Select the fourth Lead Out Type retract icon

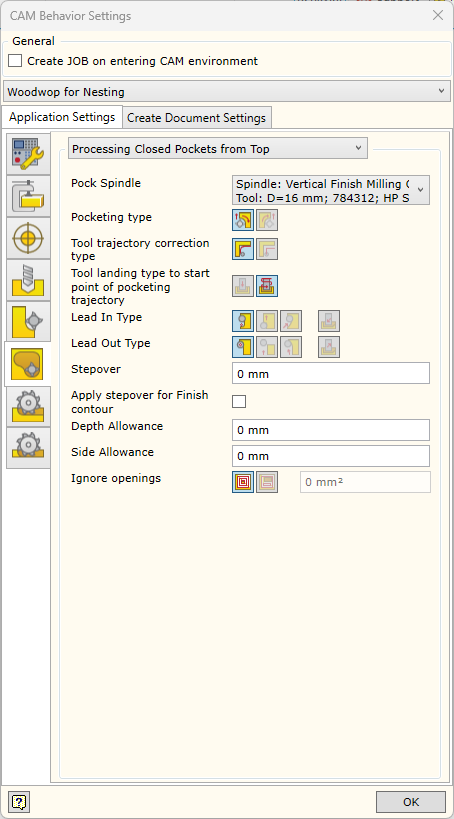click(x=329, y=347)
